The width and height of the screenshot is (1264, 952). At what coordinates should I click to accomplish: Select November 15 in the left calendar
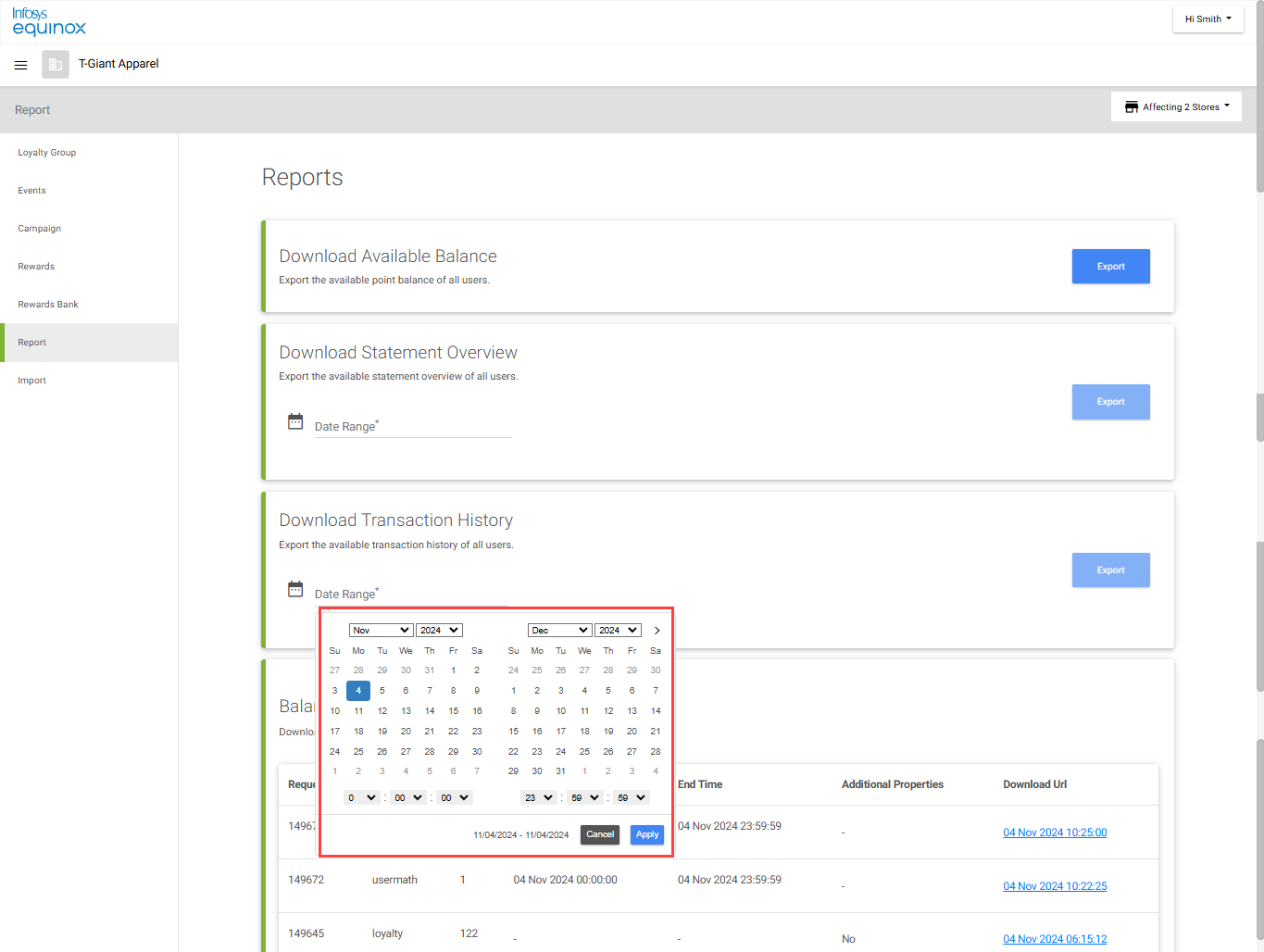[x=453, y=711]
